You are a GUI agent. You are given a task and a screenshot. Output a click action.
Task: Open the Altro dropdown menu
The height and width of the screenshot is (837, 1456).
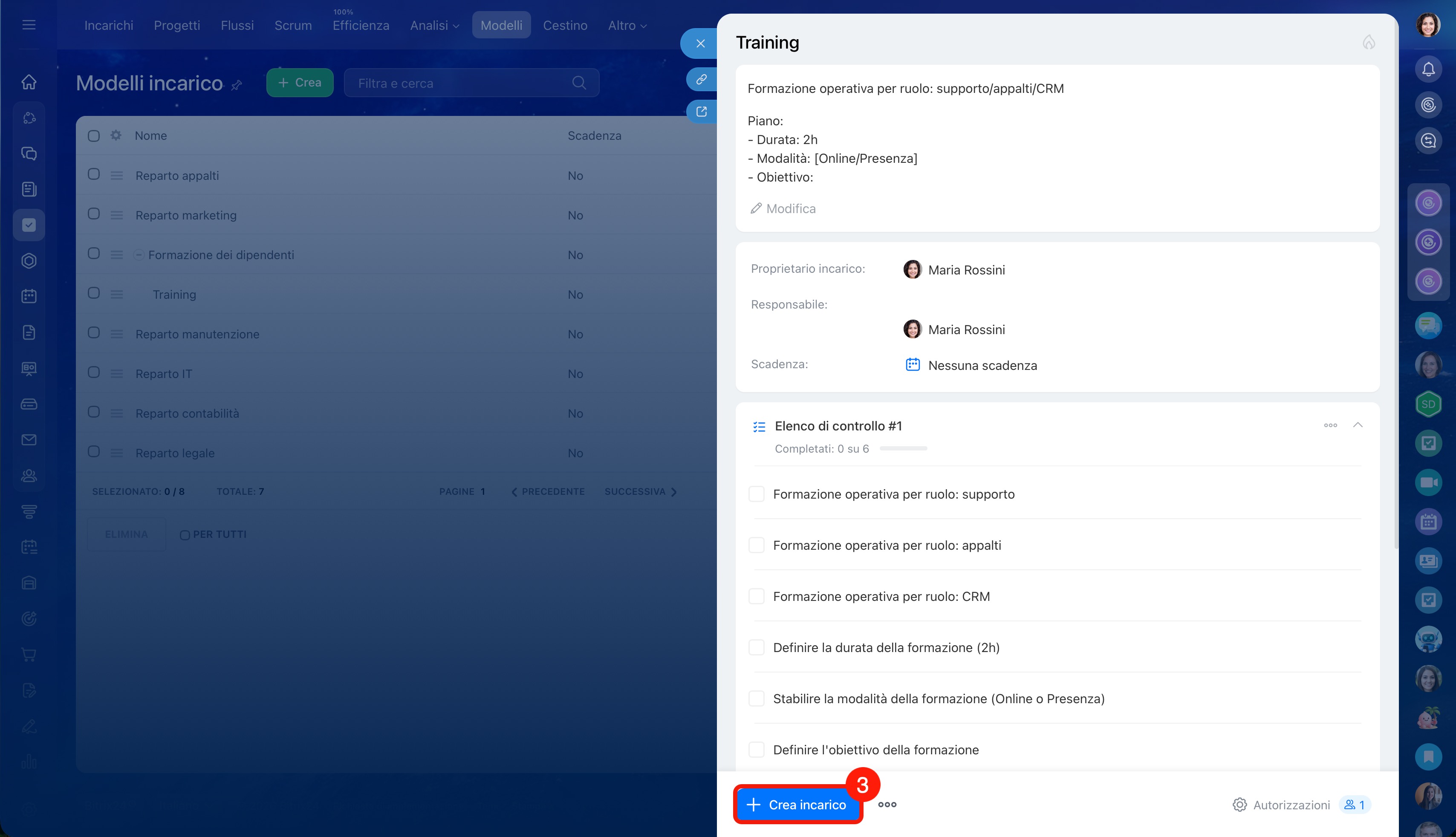[627, 25]
